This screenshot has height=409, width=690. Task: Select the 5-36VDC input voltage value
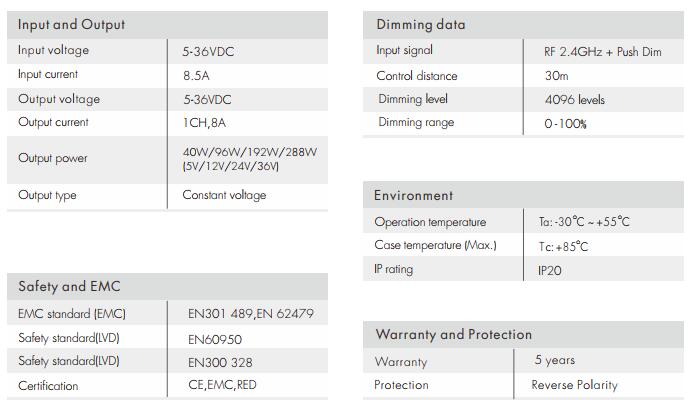(x=207, y=51)
